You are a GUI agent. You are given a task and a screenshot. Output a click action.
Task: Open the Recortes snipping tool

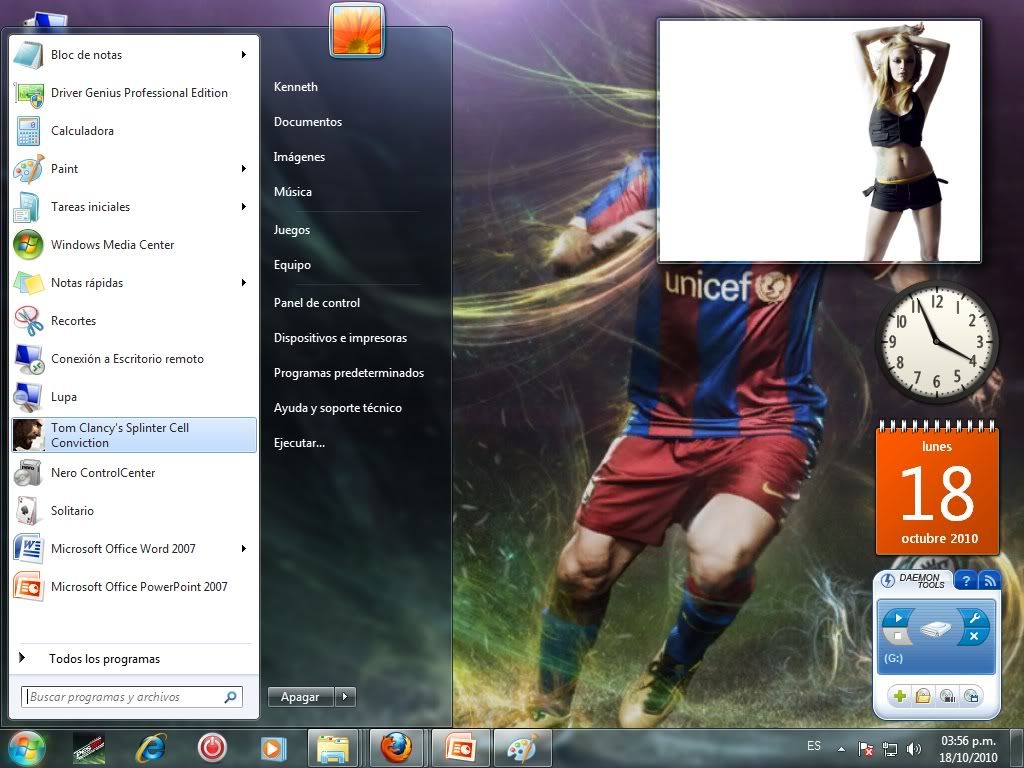pyautogui.click(x=135, y=320)
